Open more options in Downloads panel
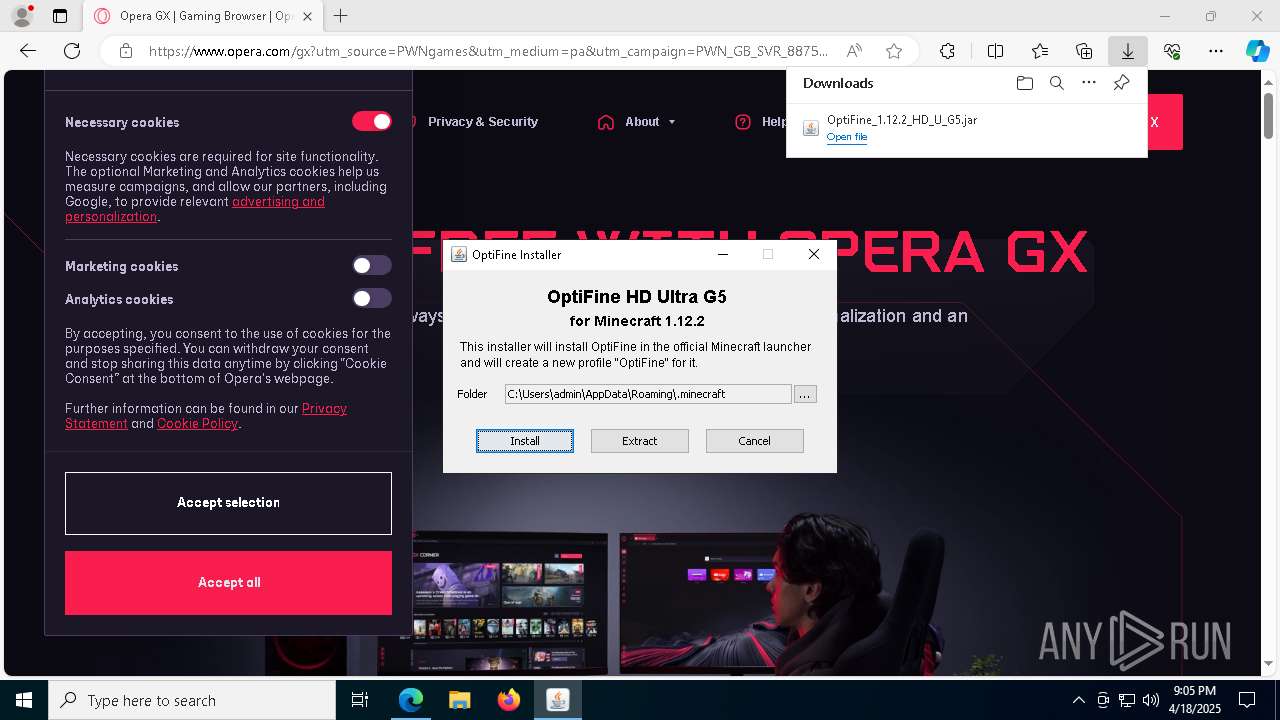This screenshot has width=1280, height=720. click(1089, 83)
